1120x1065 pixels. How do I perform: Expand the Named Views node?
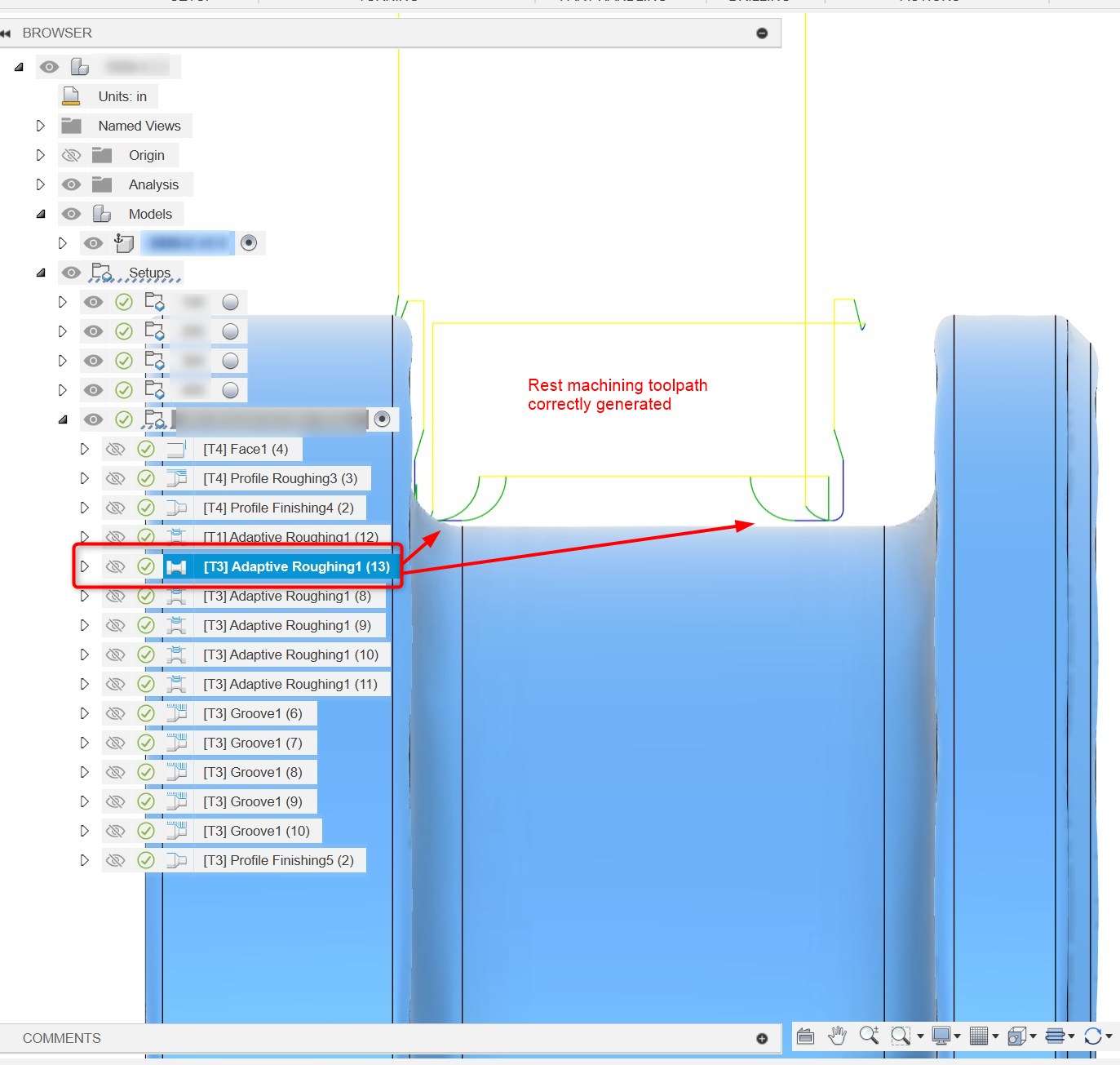40,126
